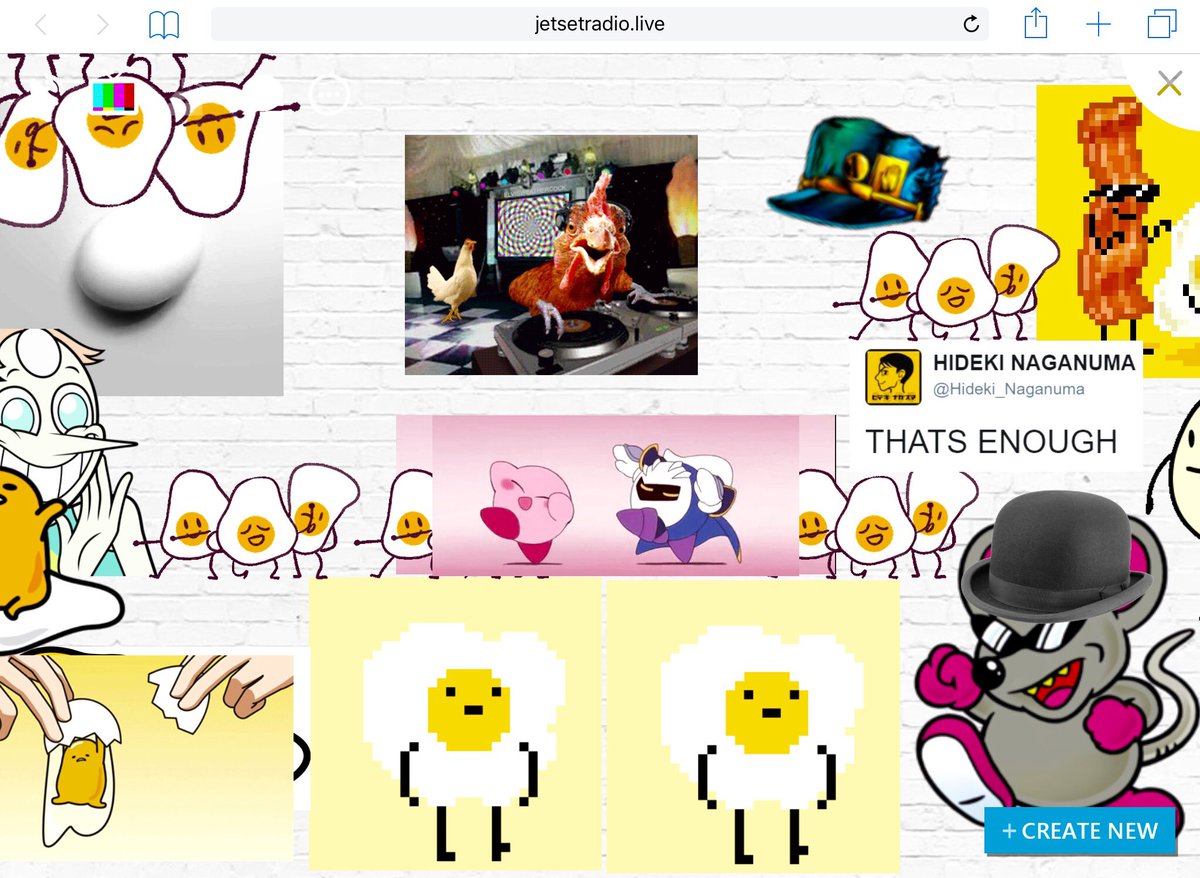Click the THATS ENOUGH tweet text

click(x=990, y=441)
